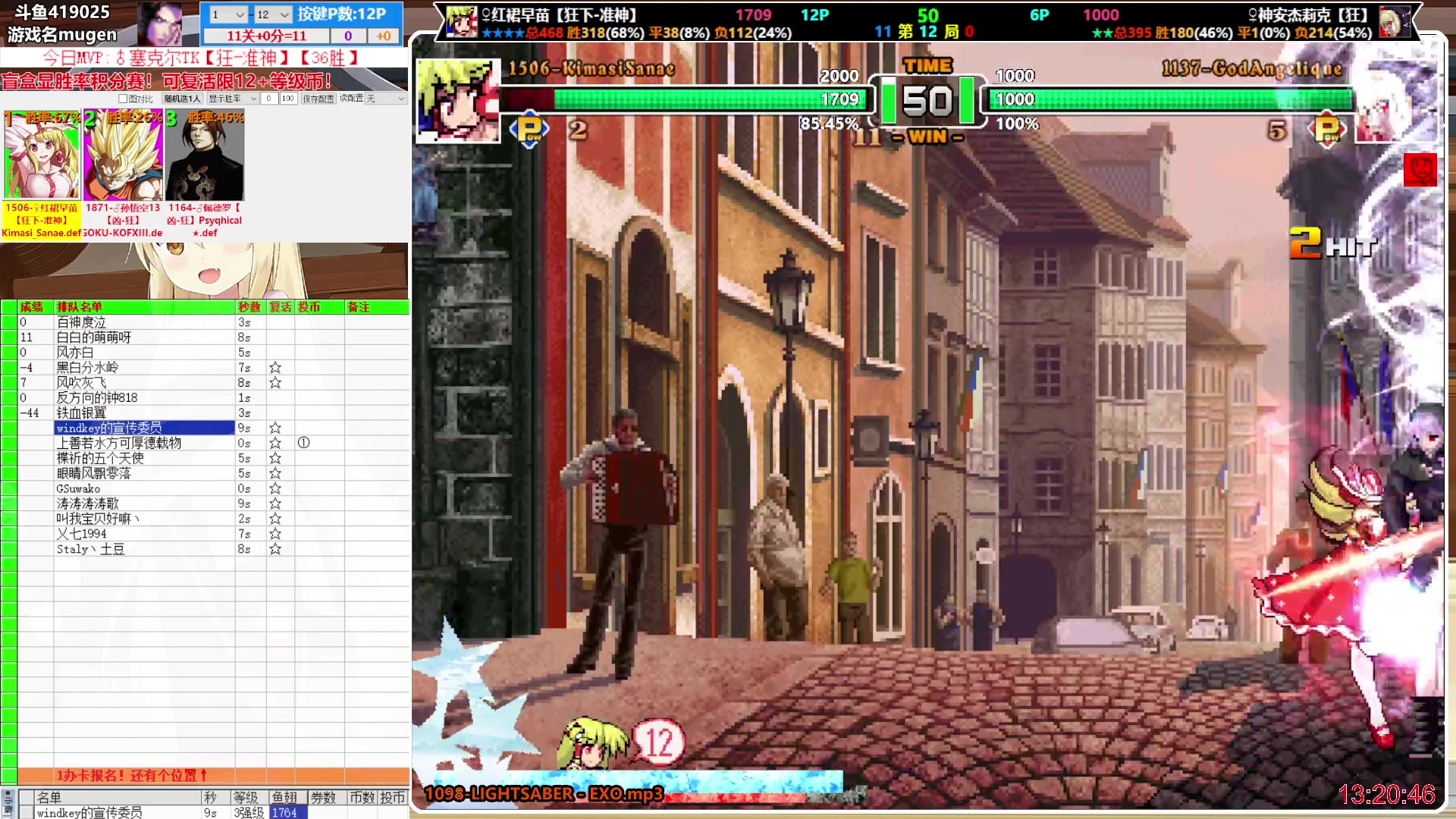The image size is (1456, 819).
Task: Select queue row 反方向的钟818
Action: point(144,398)
